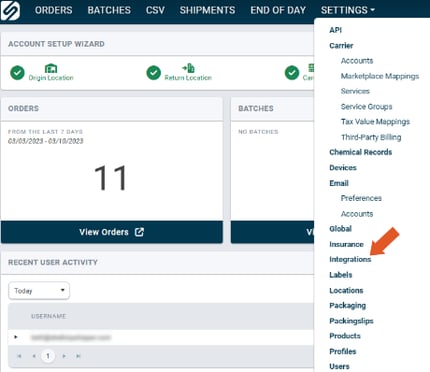Image resolution: width=430 pixels, height=372 pixels.
Task: Open Users settings
Action: tap(339, 366)
